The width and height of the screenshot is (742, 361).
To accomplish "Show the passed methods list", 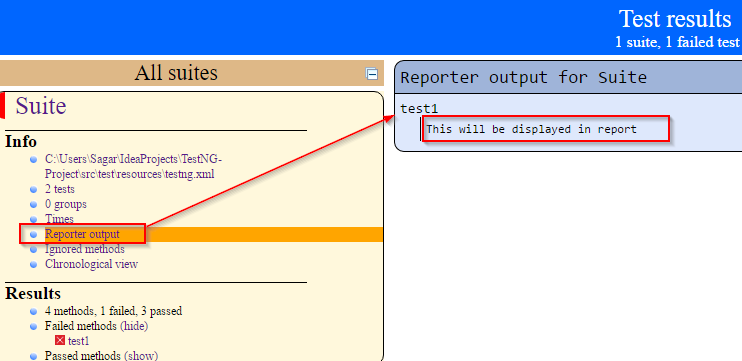I will click(x=141, y=356).
